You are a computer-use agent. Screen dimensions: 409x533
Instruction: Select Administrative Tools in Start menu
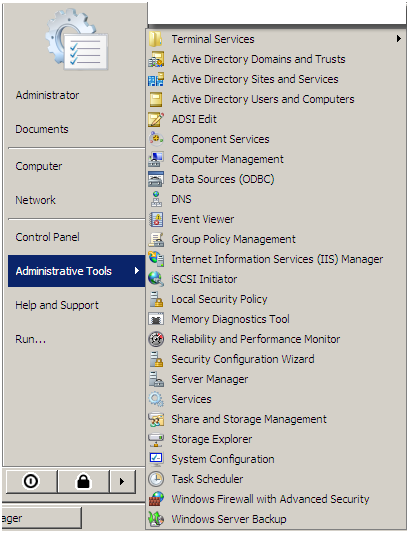pyautogui.click(x=76, y=271)
